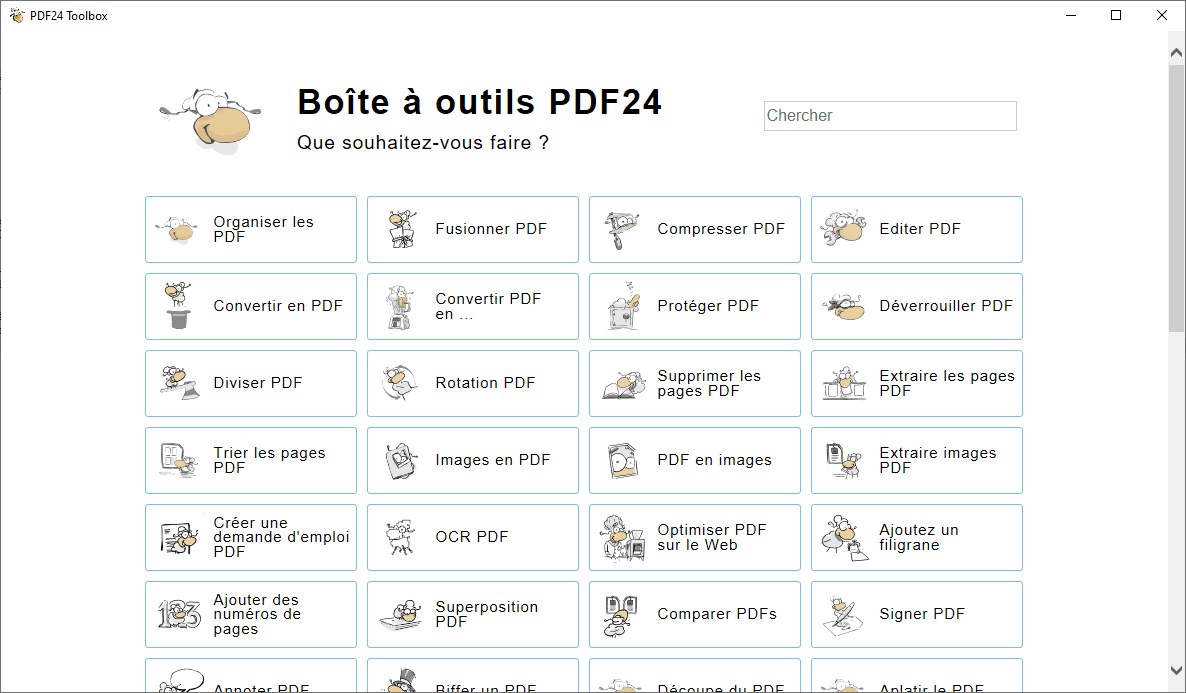Open the Organiser les PDF tool
Viewport: 1186px width, 693px height.
click(x=250, y=229)
